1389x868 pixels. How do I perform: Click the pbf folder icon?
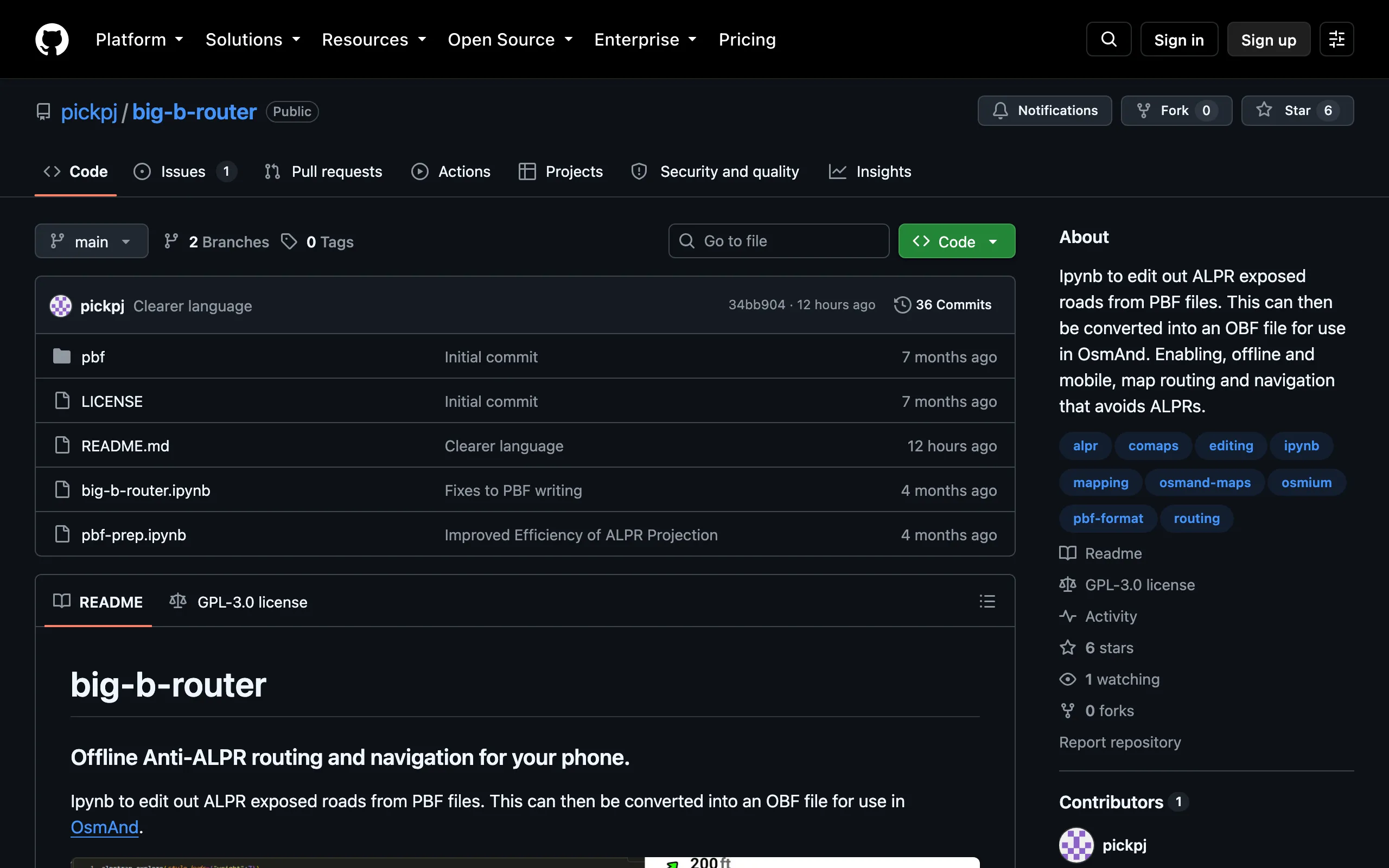(x=62, y=356)
